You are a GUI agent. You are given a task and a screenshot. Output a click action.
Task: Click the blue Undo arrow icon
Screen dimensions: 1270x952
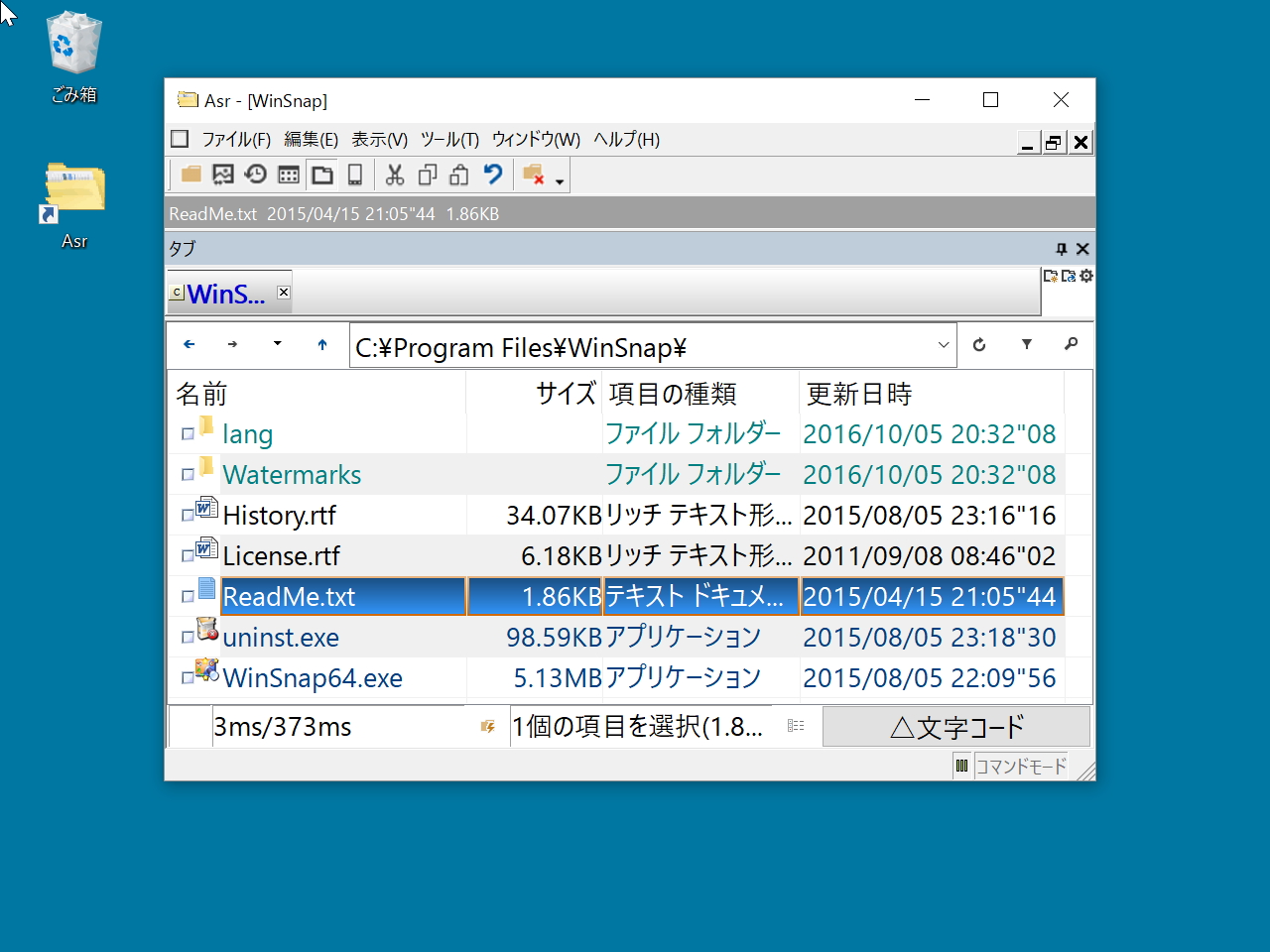coord(493,175)
